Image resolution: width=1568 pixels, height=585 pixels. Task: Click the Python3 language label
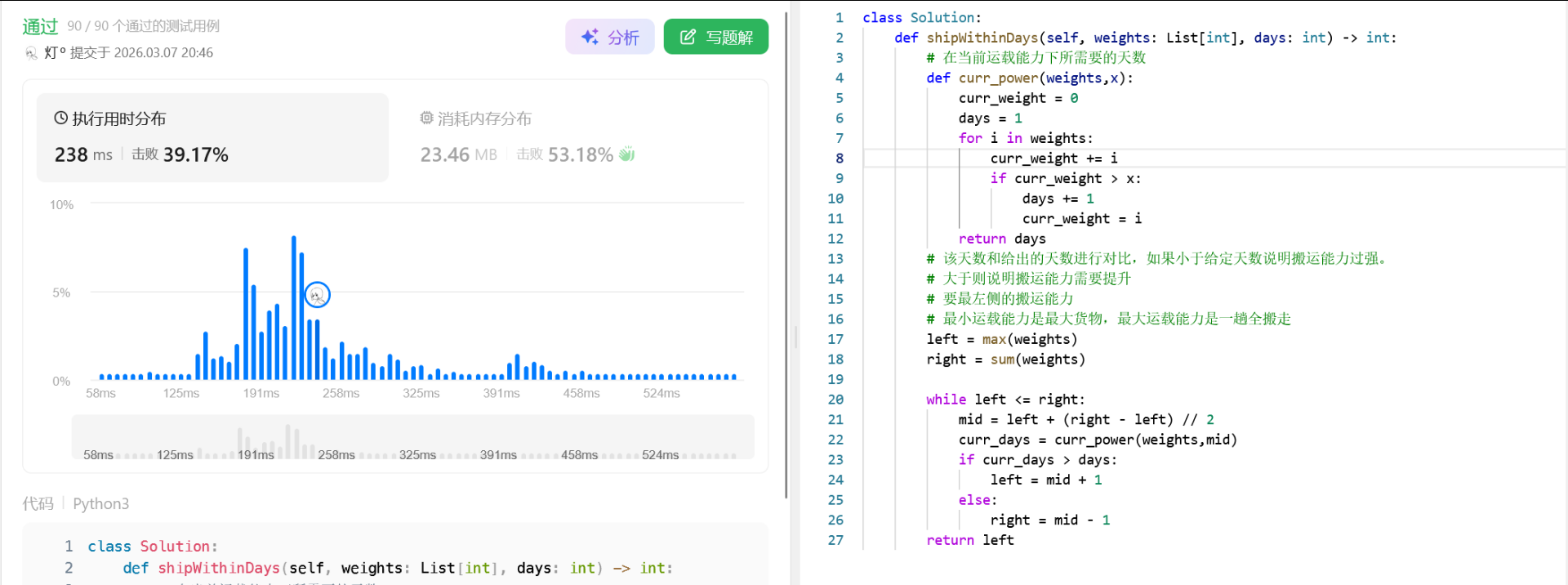100,503
